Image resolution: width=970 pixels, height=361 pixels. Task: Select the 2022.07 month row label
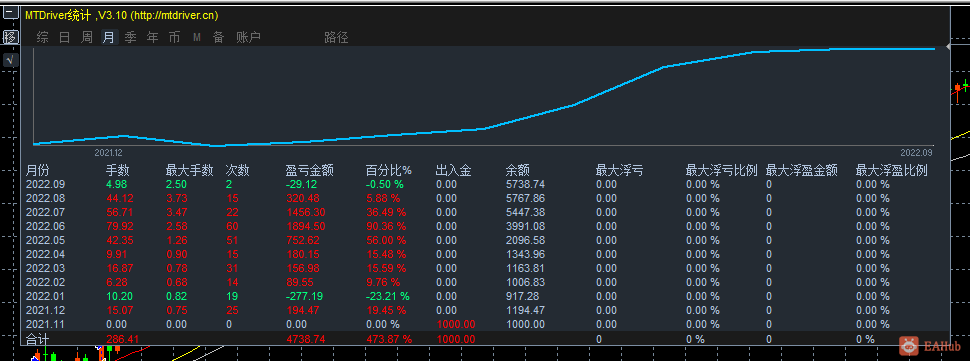(45, 213)
